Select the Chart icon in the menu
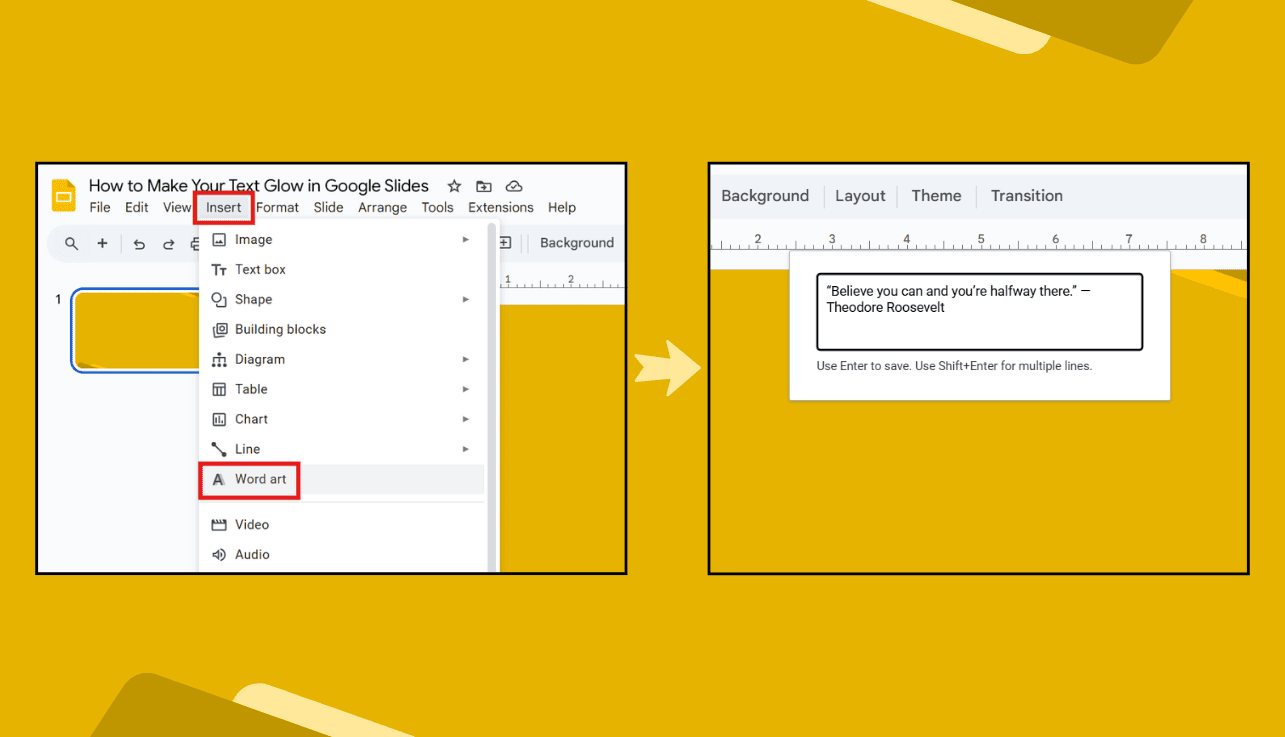Viewport: 1285px width, 737px height. [218, 419]
